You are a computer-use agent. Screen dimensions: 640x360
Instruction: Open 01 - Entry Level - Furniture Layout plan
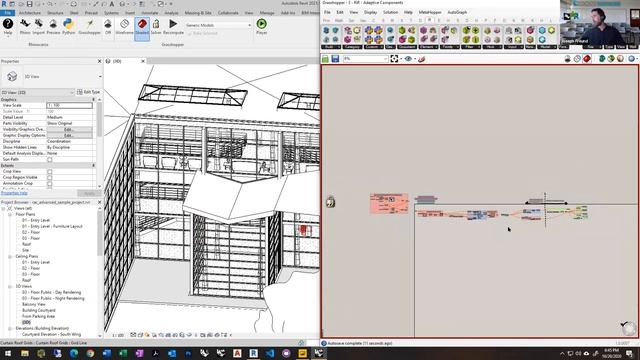click(x=52, y=226)
